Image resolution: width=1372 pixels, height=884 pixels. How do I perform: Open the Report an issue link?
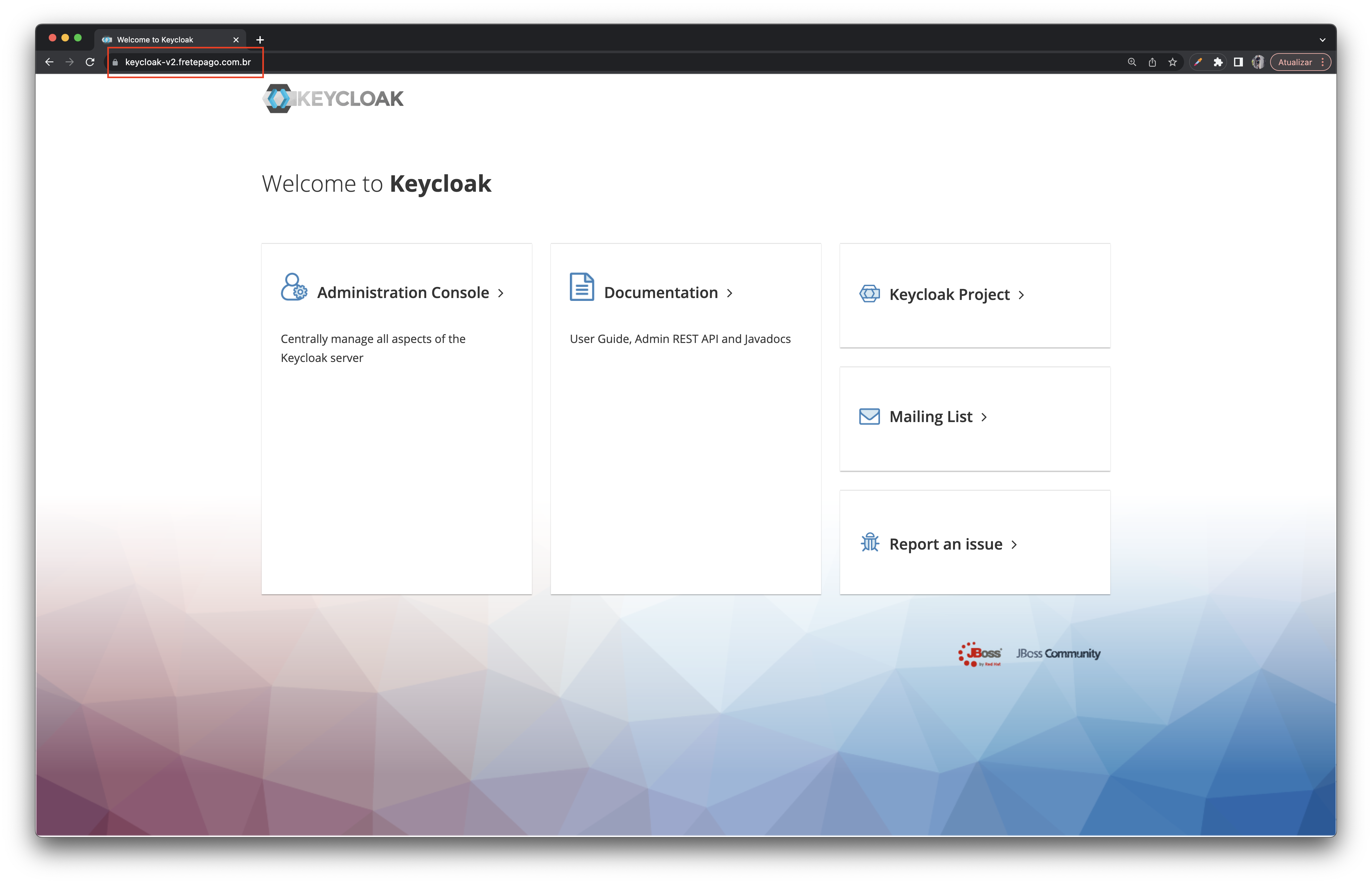(945, 544)
